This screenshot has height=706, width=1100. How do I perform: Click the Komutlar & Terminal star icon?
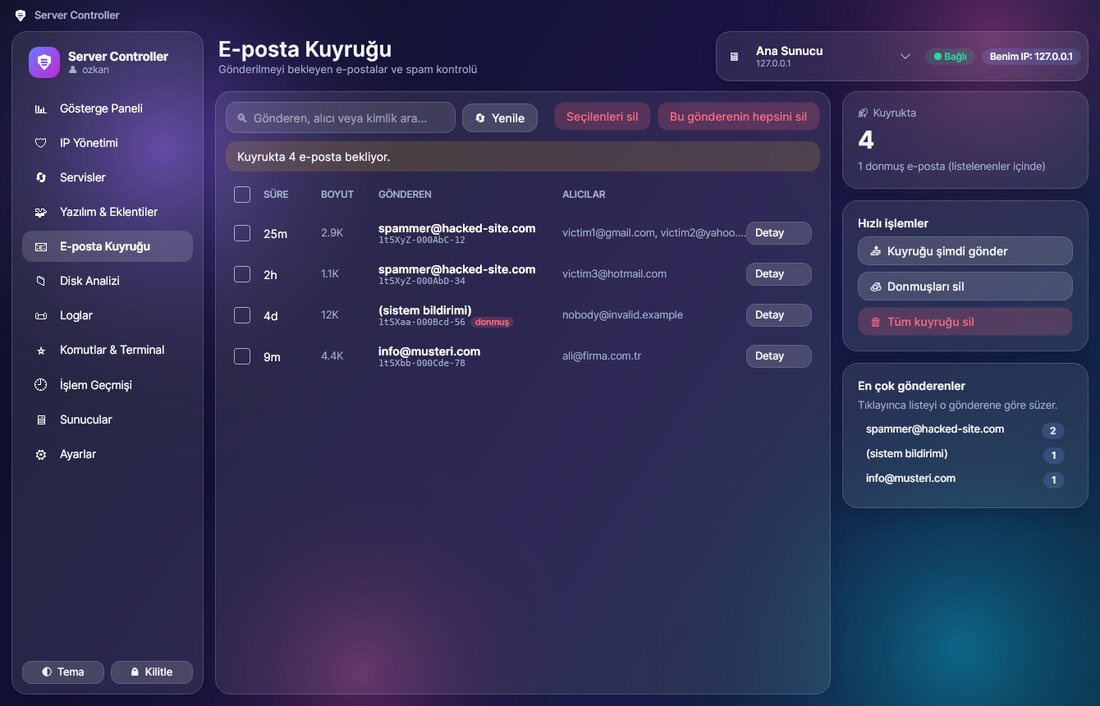[x=41, y=350]
